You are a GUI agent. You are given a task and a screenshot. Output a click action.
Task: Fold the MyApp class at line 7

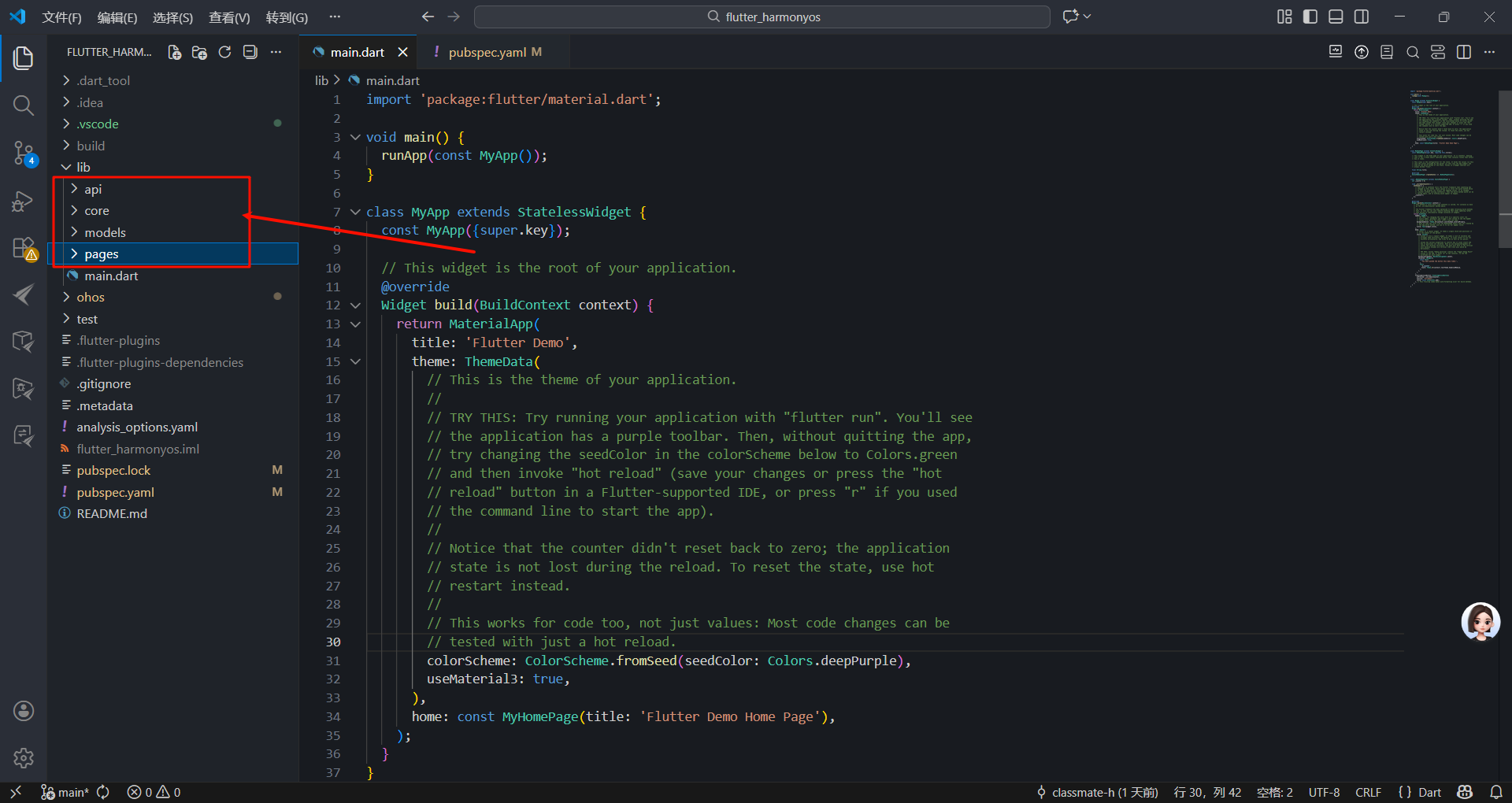[355, 212]
